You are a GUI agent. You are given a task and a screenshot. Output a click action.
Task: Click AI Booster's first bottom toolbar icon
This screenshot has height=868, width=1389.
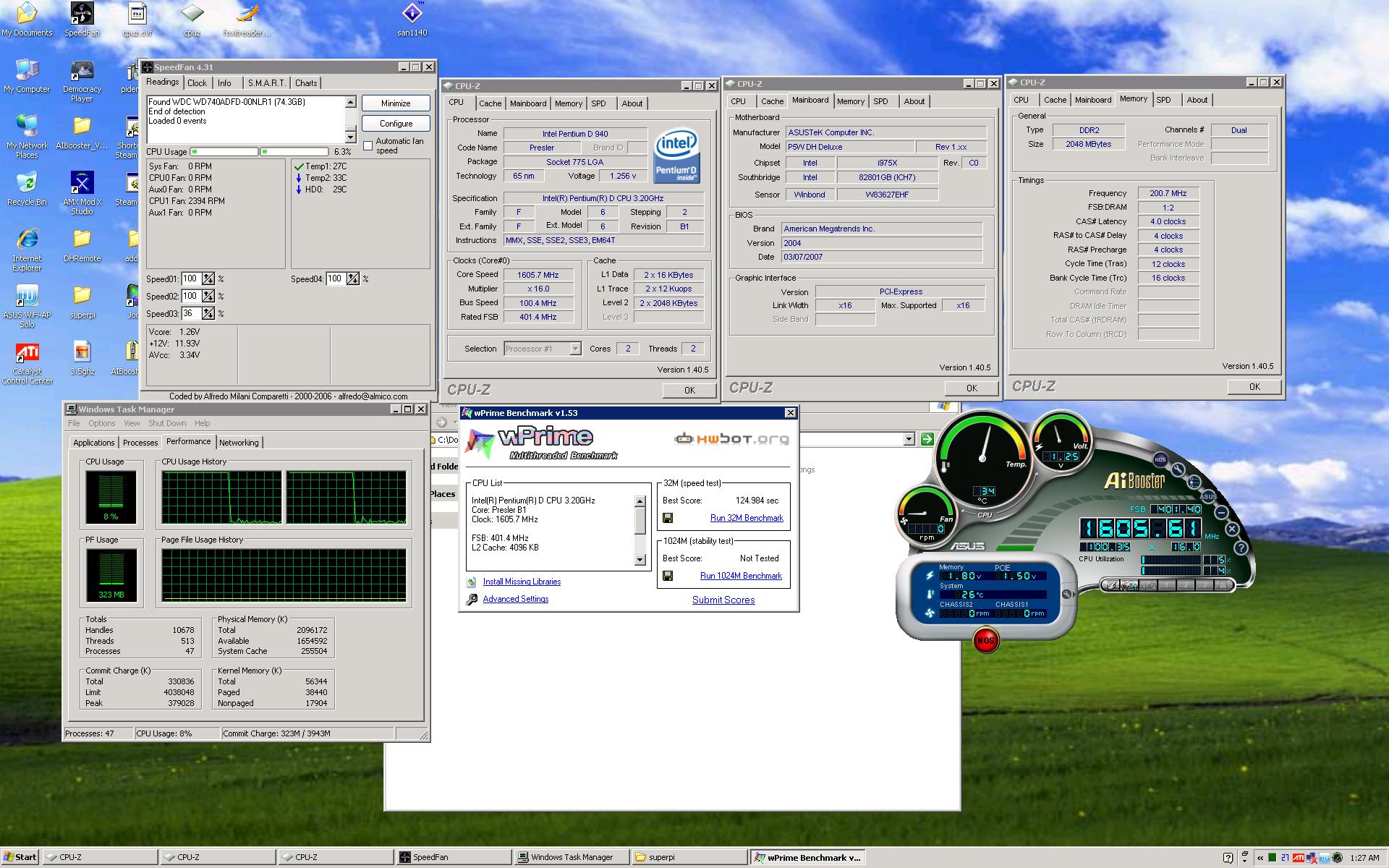(1112, 585)
